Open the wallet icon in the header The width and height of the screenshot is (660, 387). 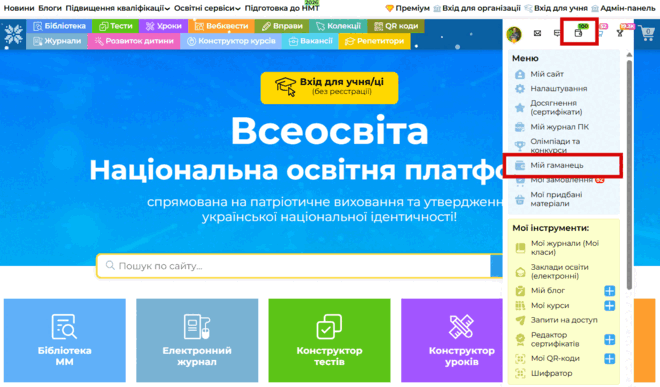tap(578, 33)
